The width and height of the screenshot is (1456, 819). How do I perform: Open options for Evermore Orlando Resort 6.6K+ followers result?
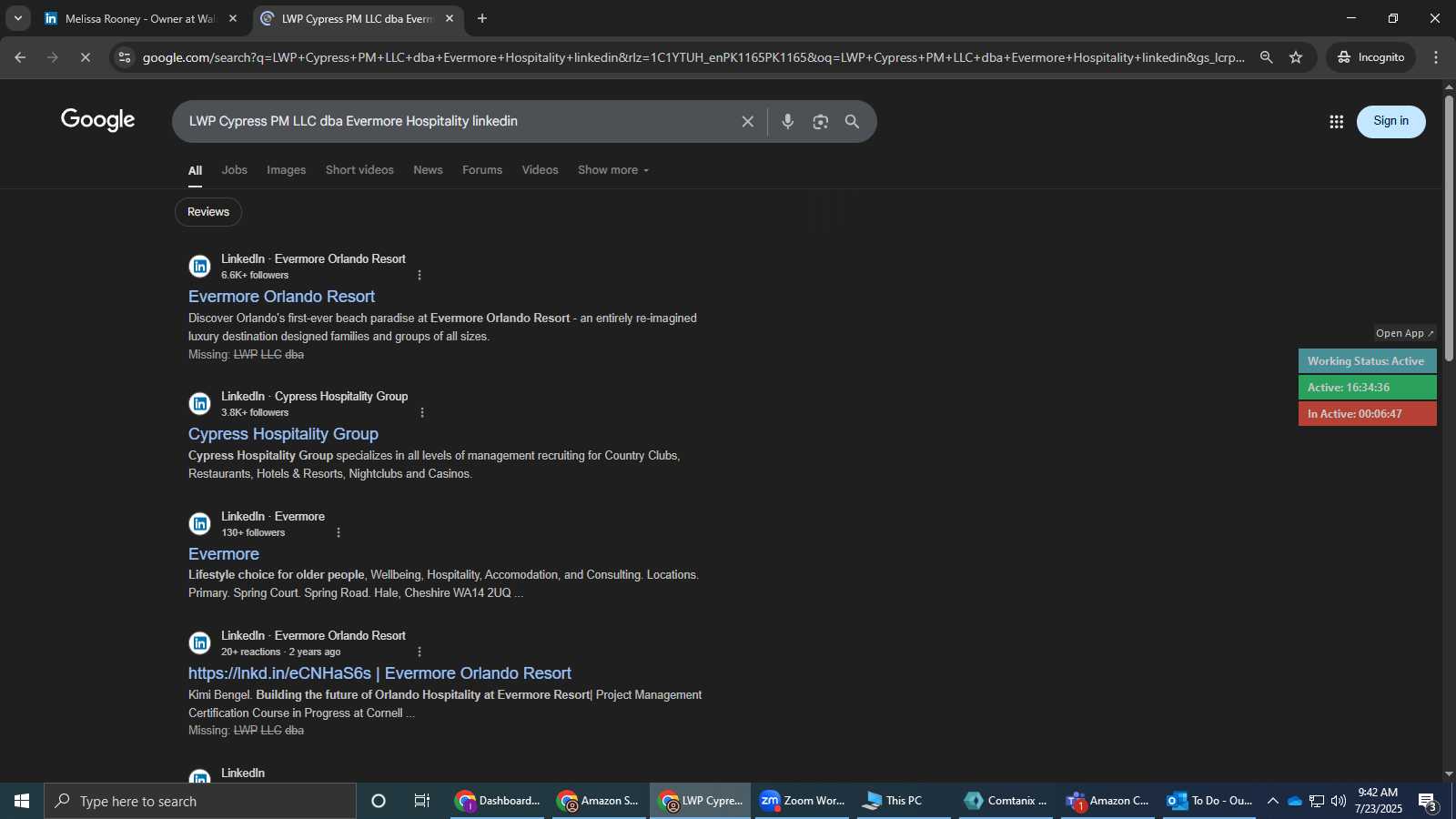point(420,275)
